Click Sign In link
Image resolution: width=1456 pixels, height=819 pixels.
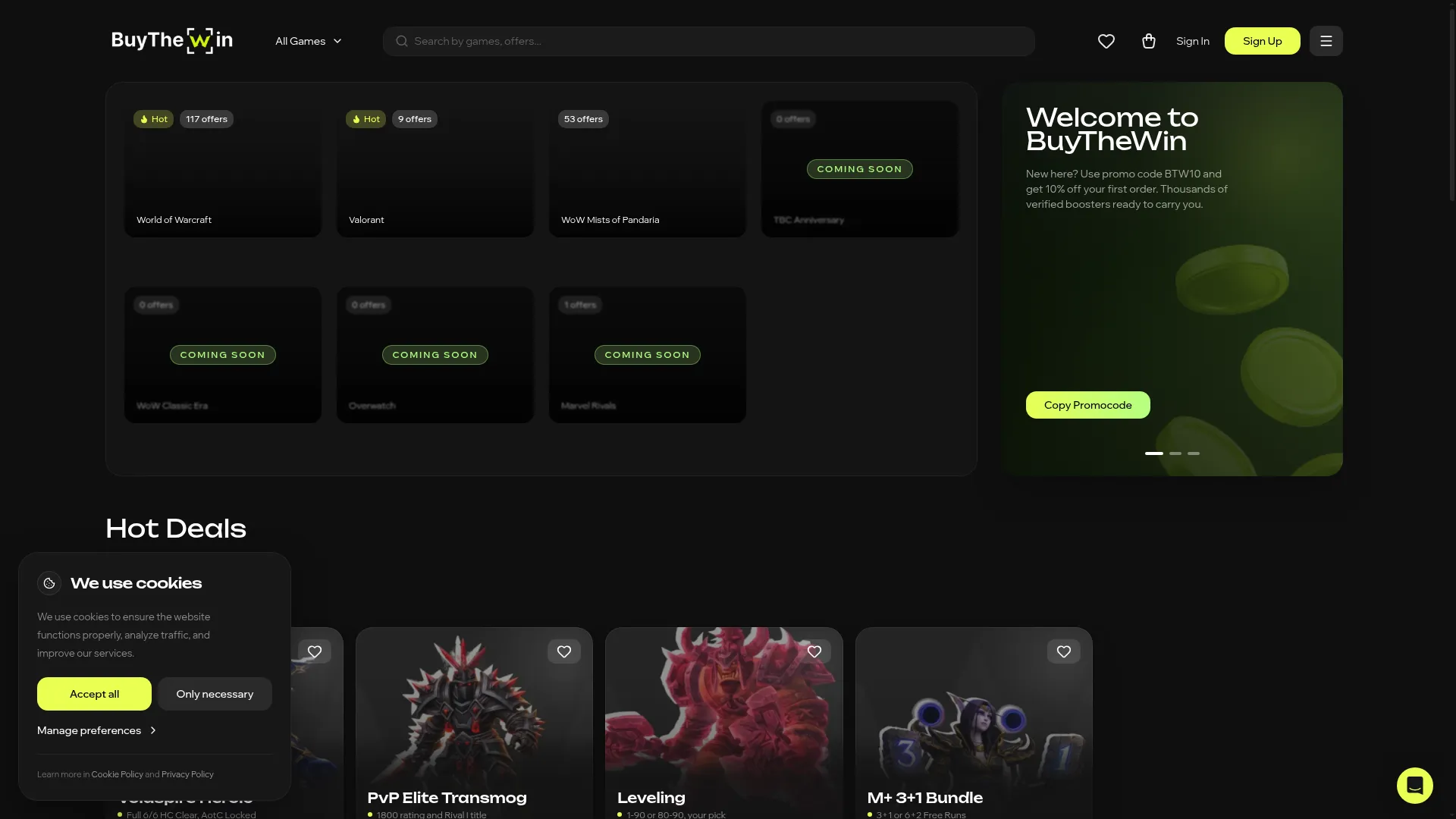point(1193,41)
